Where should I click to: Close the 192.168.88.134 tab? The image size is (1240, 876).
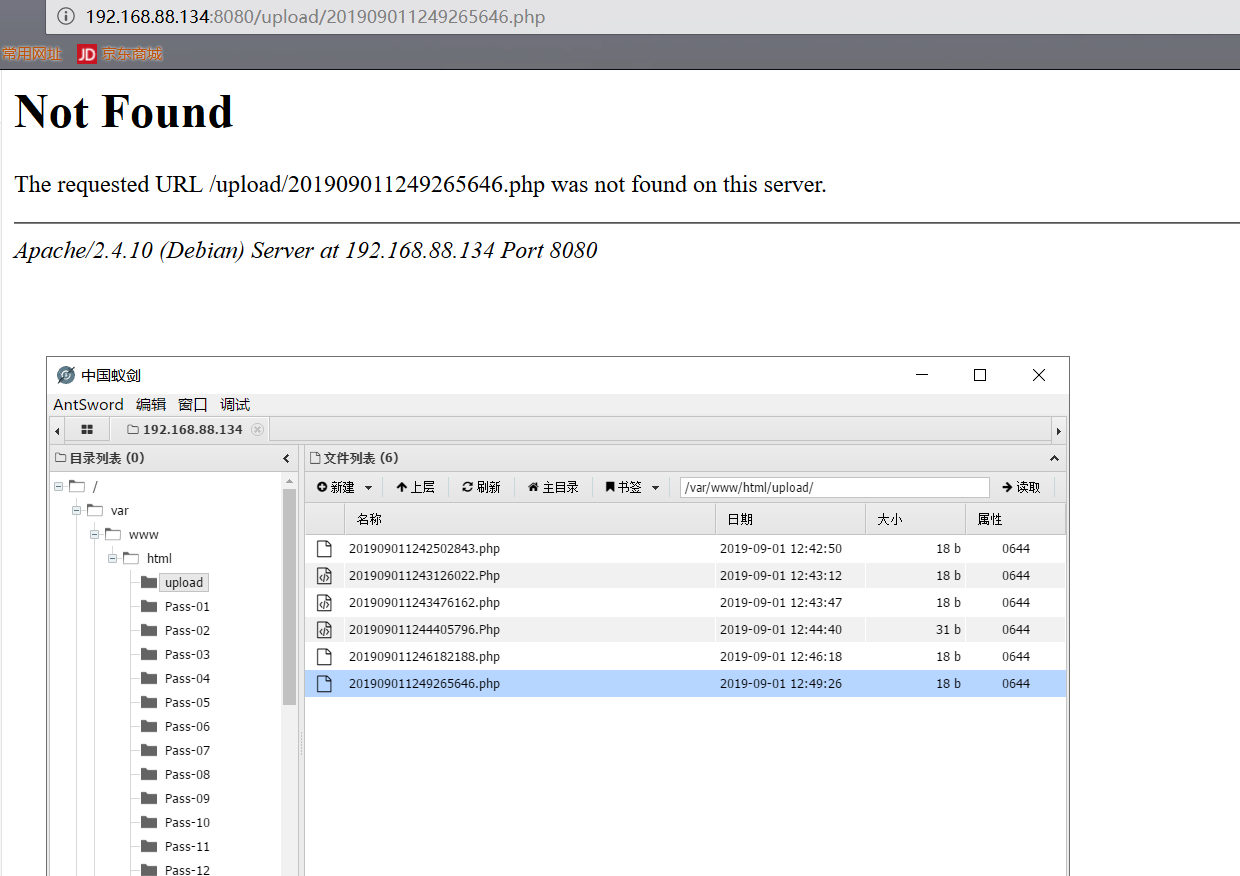257,429
